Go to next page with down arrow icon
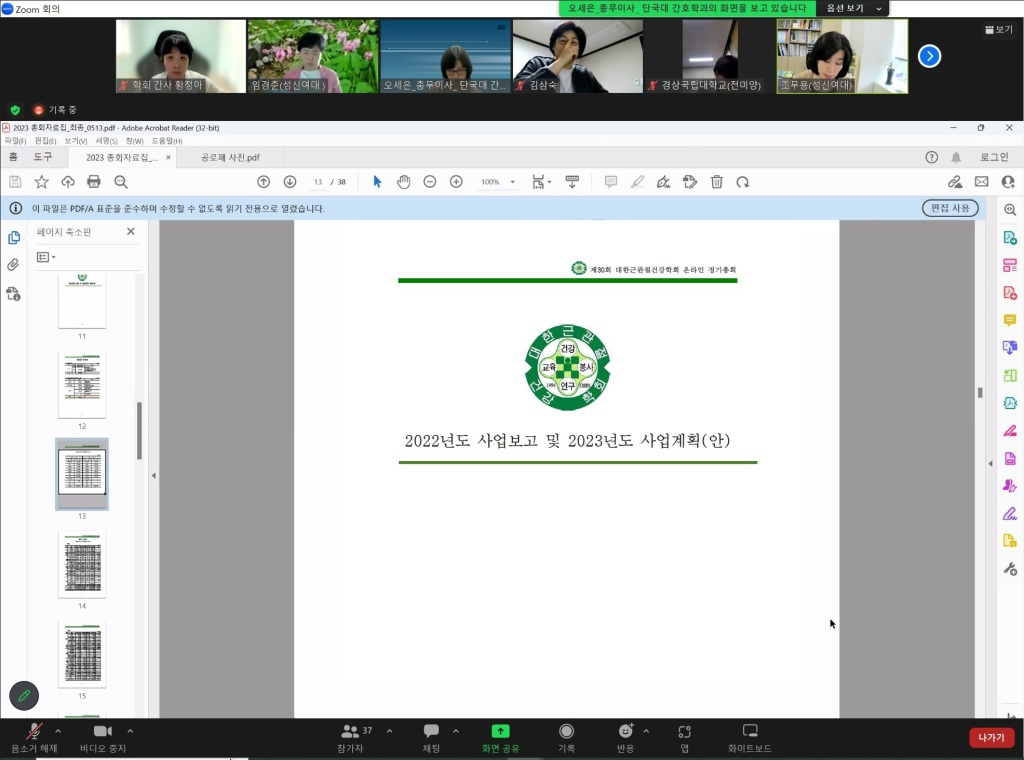1024x760 pixels. [290, 182]
